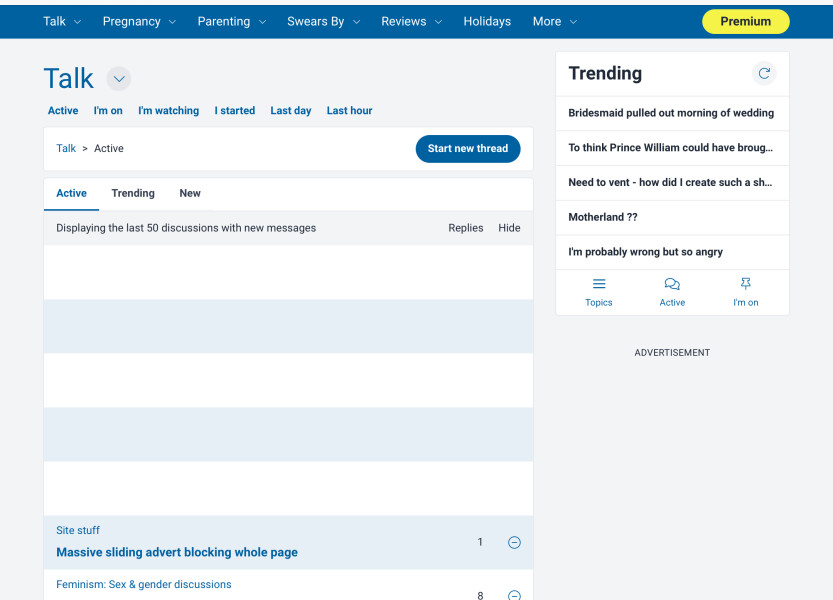The image size is (833, 600).
Task: Click the Holidays menu item
Action: click(487, 21)
